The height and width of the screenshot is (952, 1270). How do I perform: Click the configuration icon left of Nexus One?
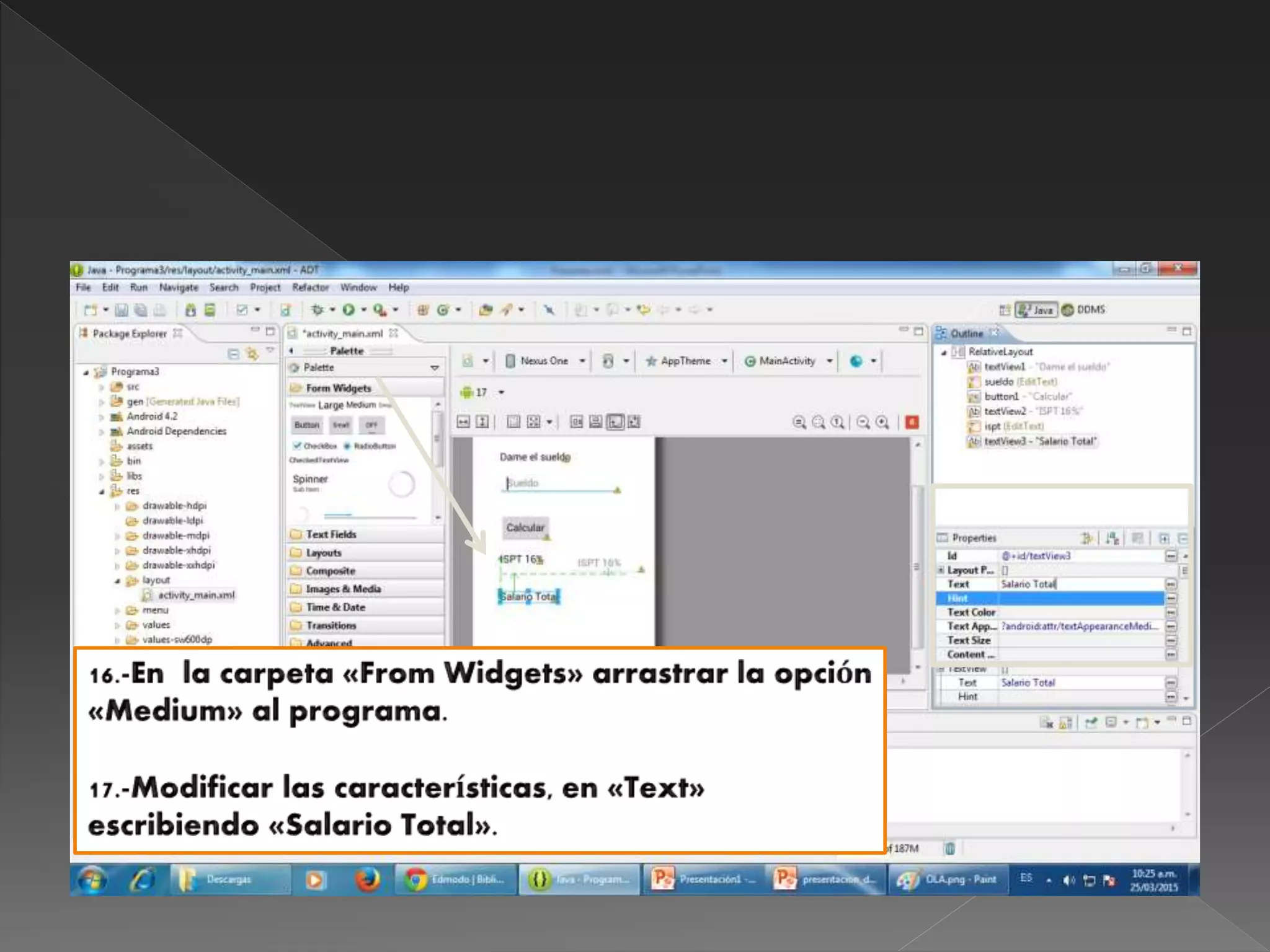click(468, 361)
